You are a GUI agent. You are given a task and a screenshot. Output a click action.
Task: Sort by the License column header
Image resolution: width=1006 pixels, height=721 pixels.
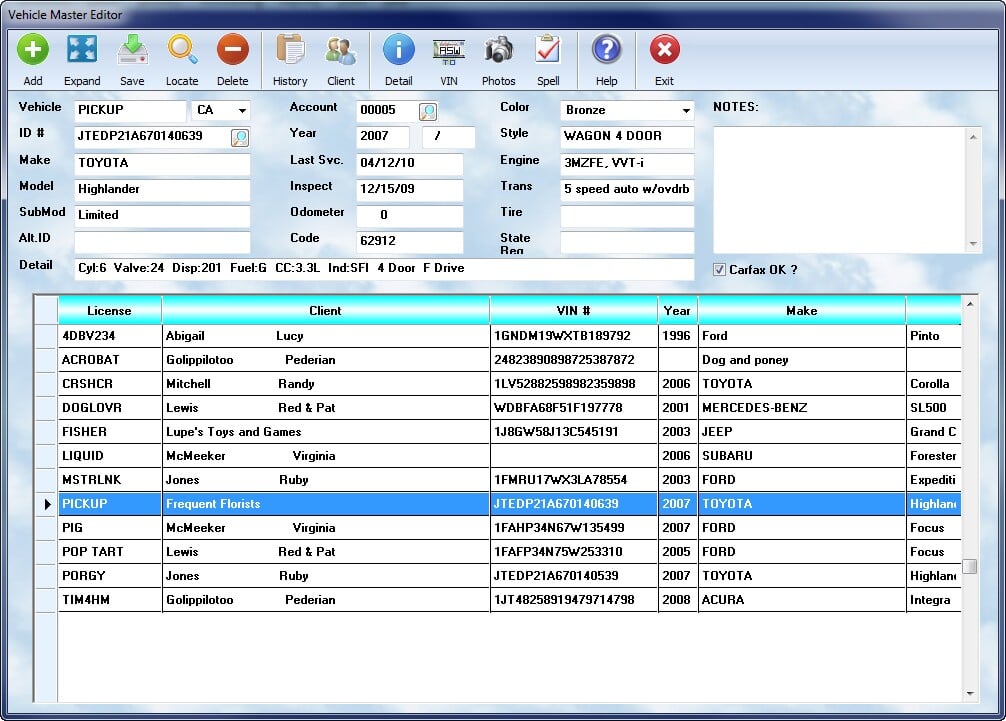[109, 311]
